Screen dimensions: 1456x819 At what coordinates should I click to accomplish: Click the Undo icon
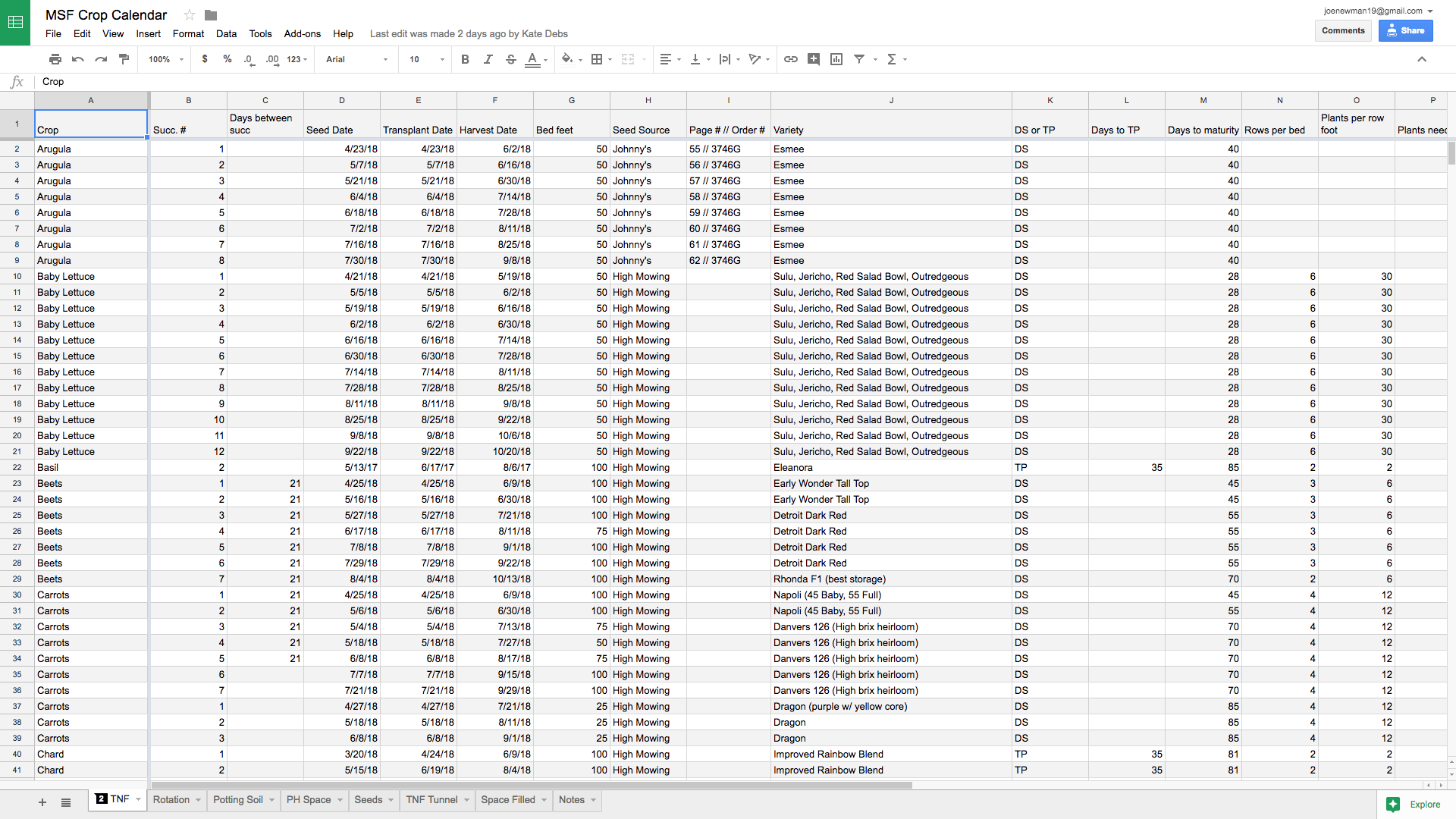(x=78, y=59)
